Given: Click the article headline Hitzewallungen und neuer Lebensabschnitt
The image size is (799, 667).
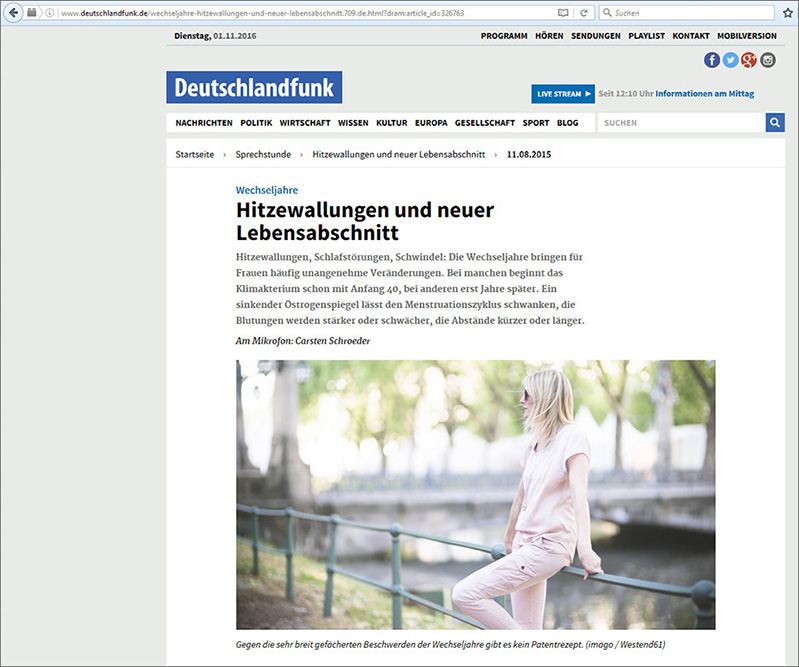Looking at the screenshot, I should click(x=365, y=221).
